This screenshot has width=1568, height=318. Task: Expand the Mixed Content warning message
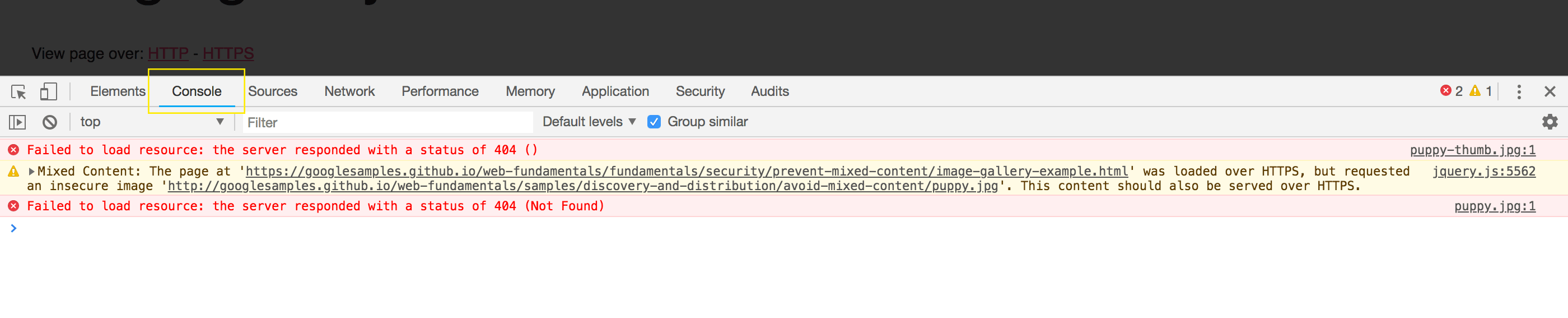pos(32,172)
